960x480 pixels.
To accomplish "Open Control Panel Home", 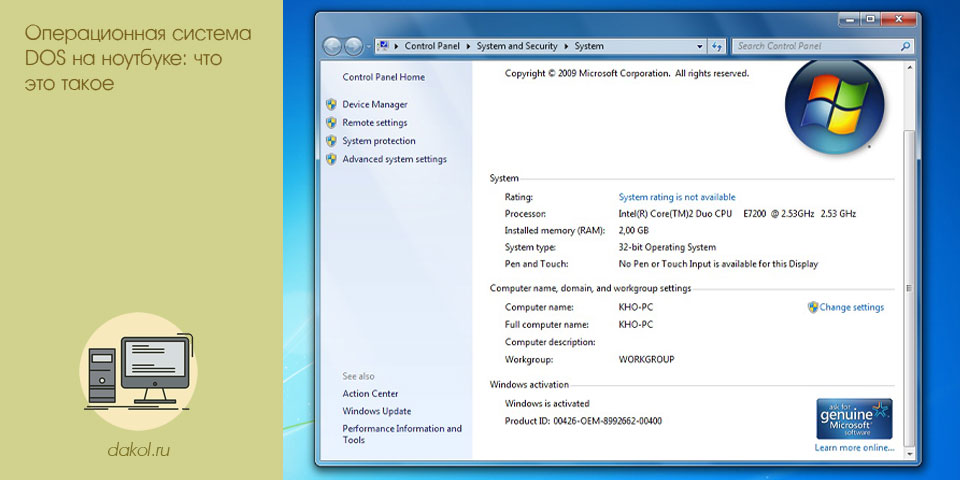I will click(383, 77).
